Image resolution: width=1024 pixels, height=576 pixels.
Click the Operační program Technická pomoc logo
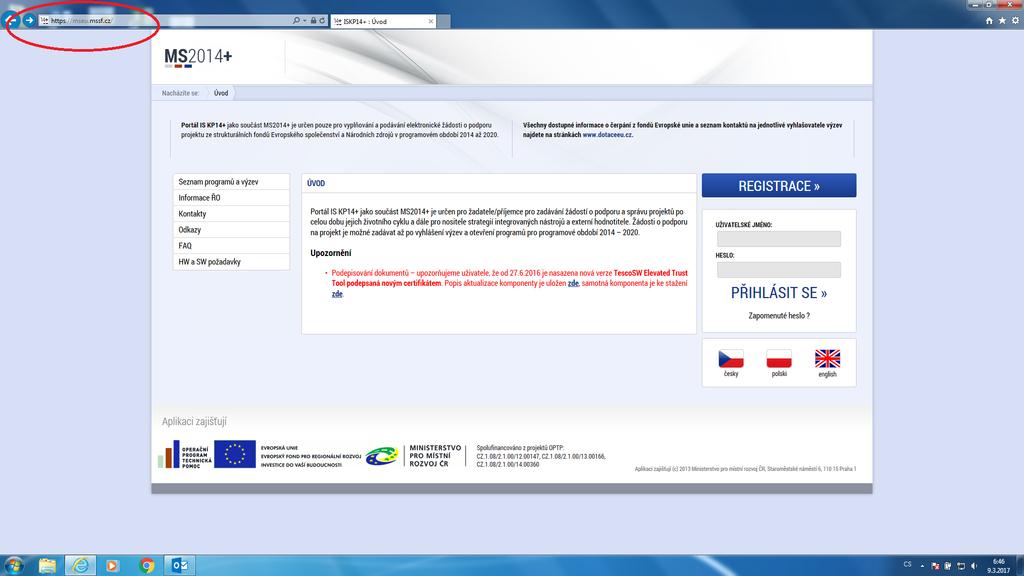(x=185, y=455)
